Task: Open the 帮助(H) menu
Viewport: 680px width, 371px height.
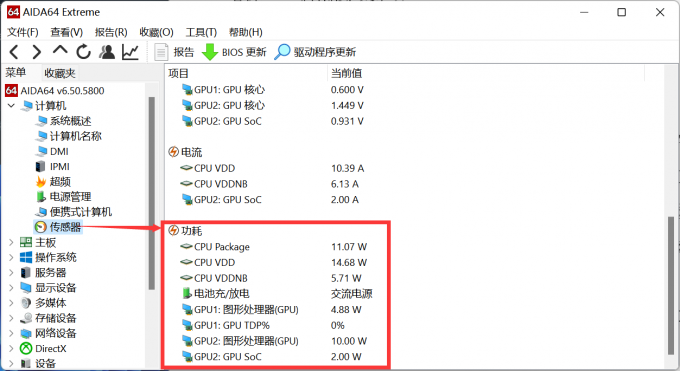Action: pos(245,32)
